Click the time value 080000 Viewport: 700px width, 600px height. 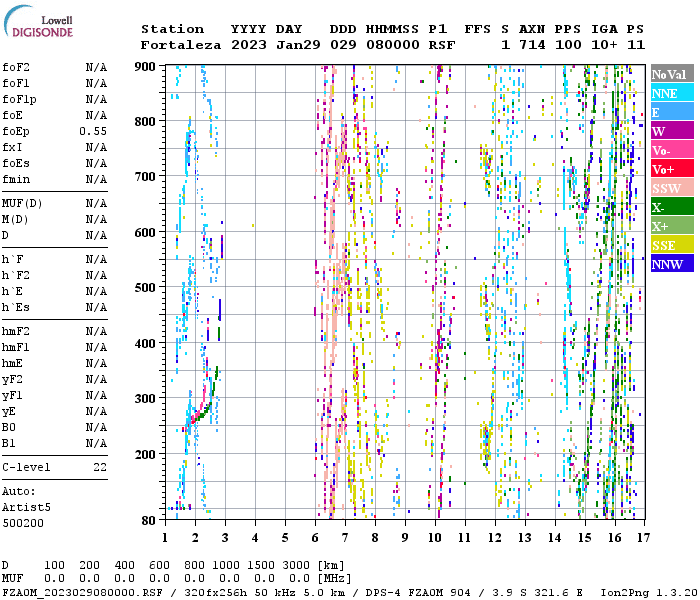393,45
